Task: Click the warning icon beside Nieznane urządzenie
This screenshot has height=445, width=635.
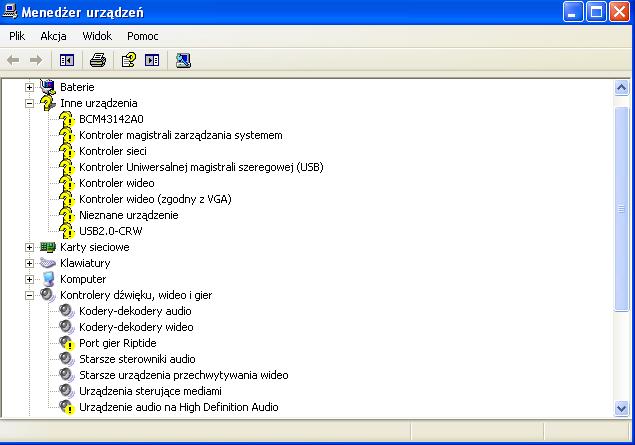Action: (67, 215)
